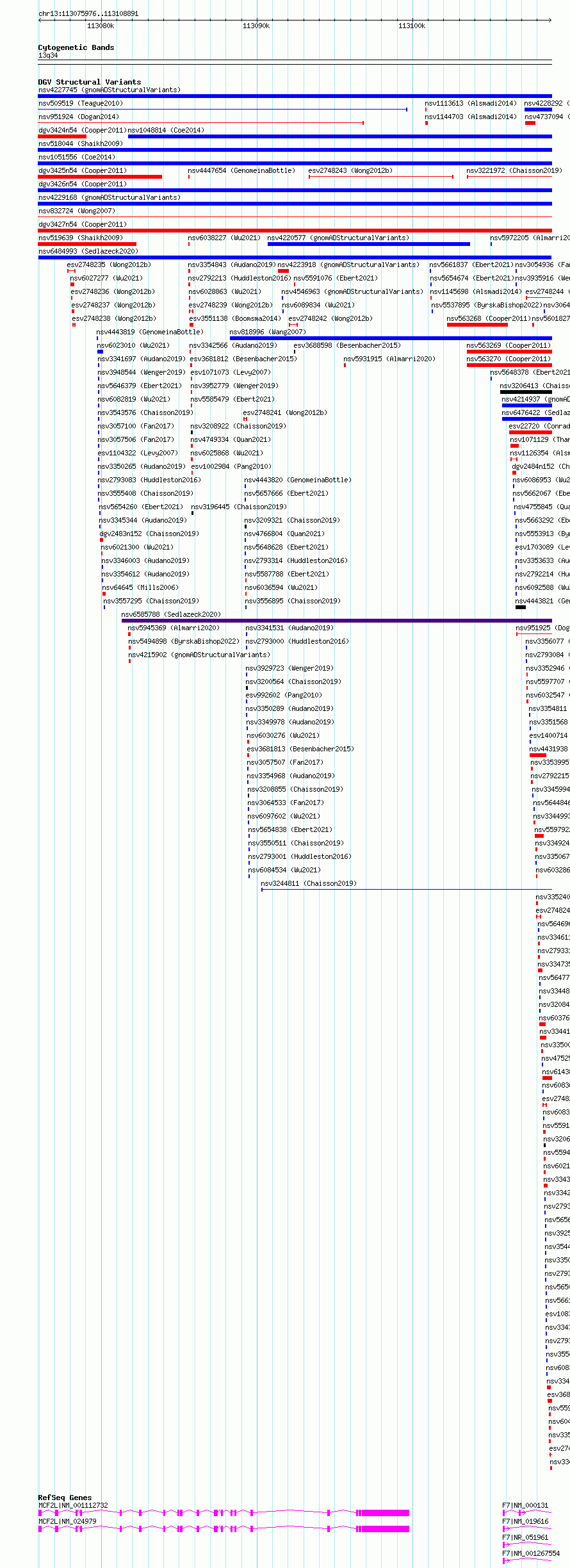Click dgv3427n54 (Cooper2011) label
Viewport: 570px width, 1568px height.
tap(83, 224)
